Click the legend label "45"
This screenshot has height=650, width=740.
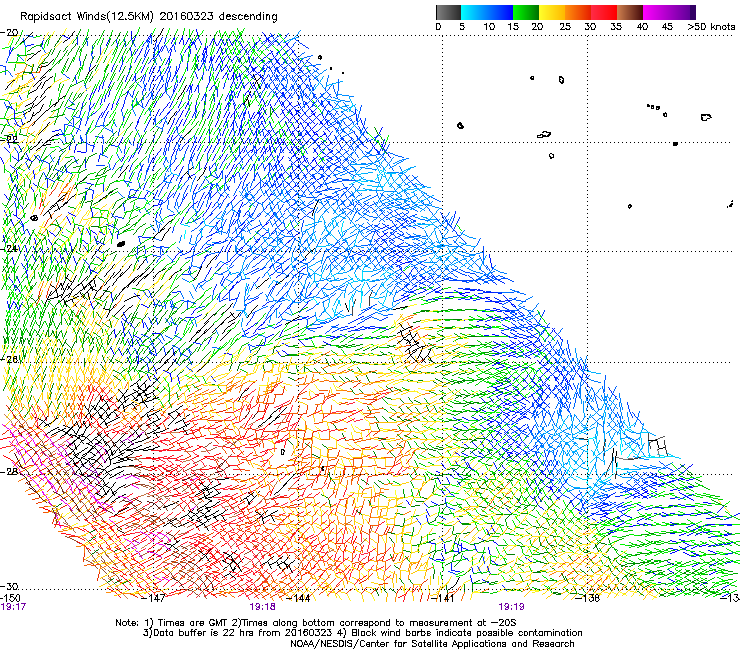[x=667, y=27]
